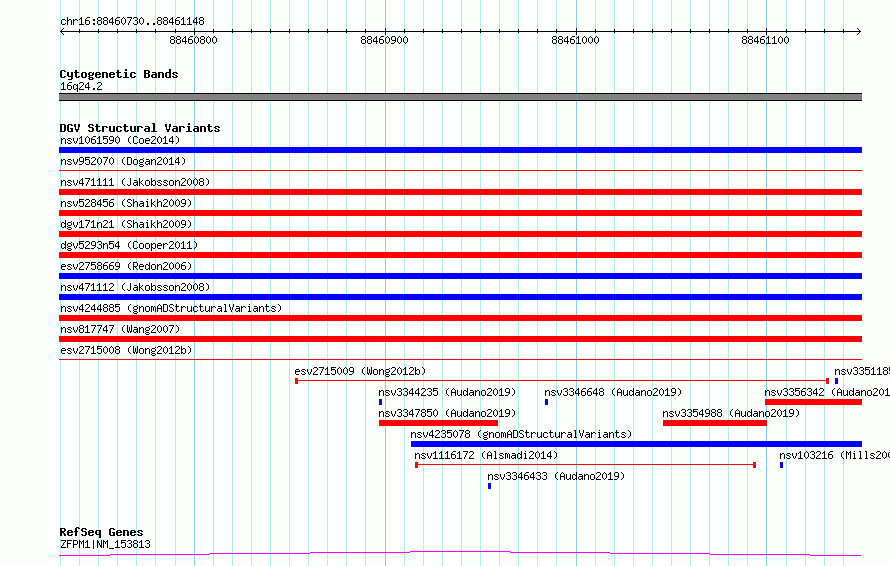Open the DGV Structural Variants track heading
The image size is (890, 566).
140,128
